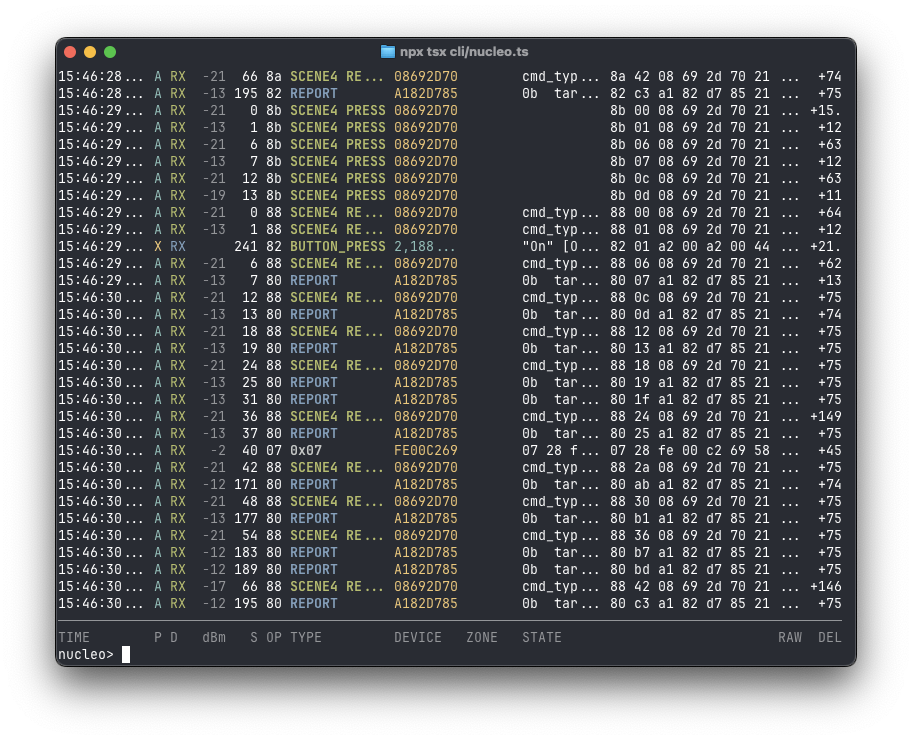The height and width of the screenshot is (740, 912).
Task: Select sequence number 177
Action: tap(246, 518)
